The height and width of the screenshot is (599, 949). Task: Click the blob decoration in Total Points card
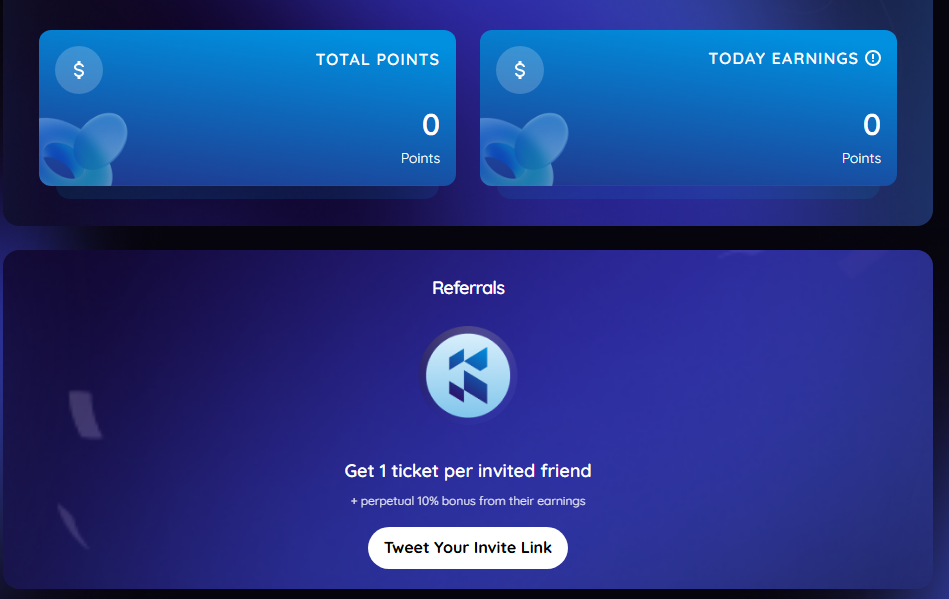[x=84, y=149]
